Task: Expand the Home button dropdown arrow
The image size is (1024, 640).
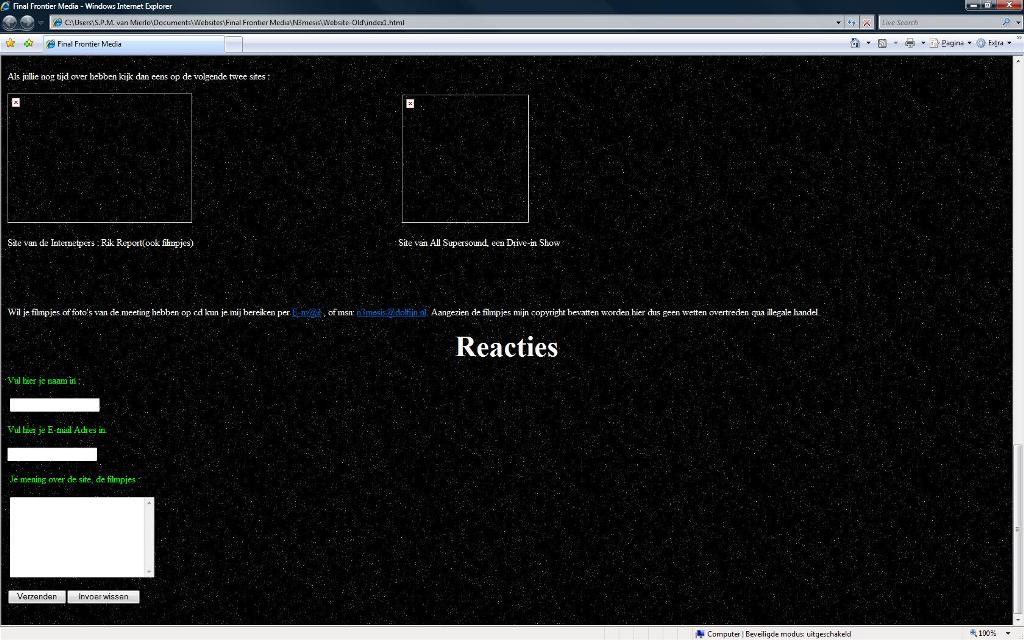Action: (x=868, y=43)
